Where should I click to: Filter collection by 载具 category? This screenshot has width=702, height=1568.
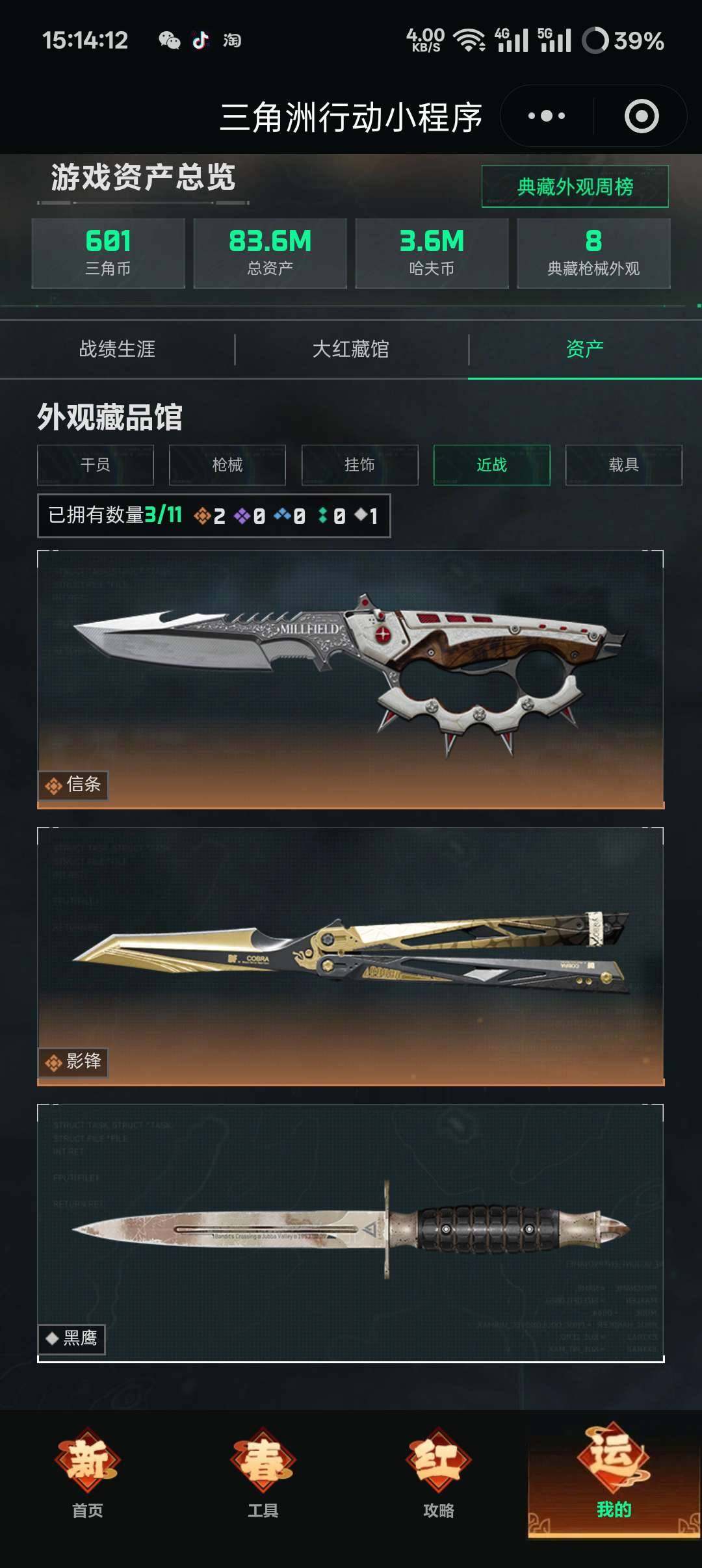point(624,465)
